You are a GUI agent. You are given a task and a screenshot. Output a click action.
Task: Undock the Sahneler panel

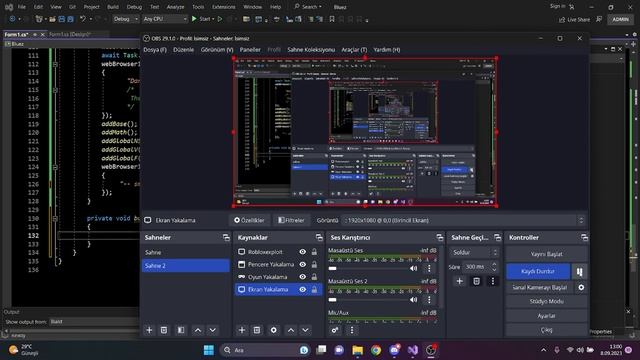(226, 238)
